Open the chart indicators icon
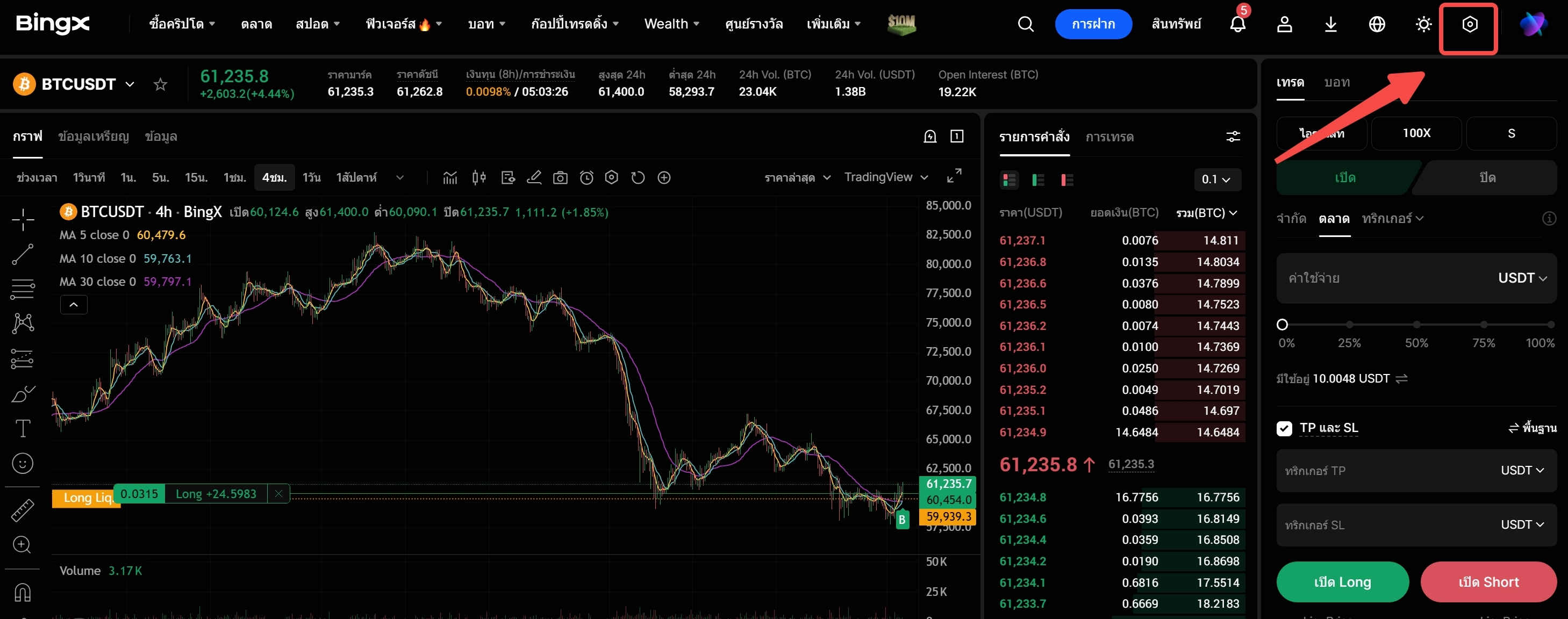Screen dimensions: 1568x619 tap(450, 178)
